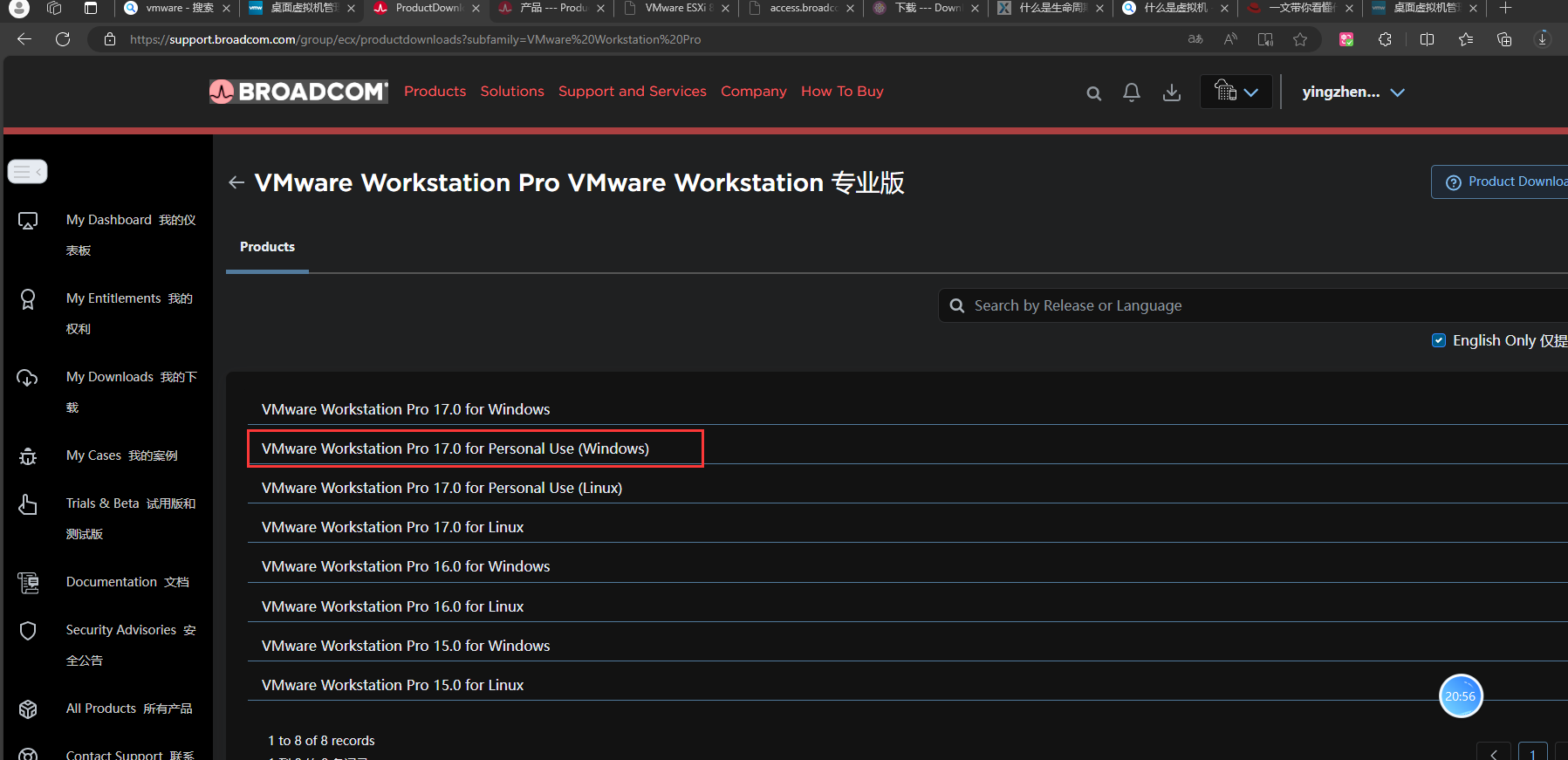Toggle split screen browser icon
The height and width of the screenshot is (760, 1568).
pos(1428,39)
